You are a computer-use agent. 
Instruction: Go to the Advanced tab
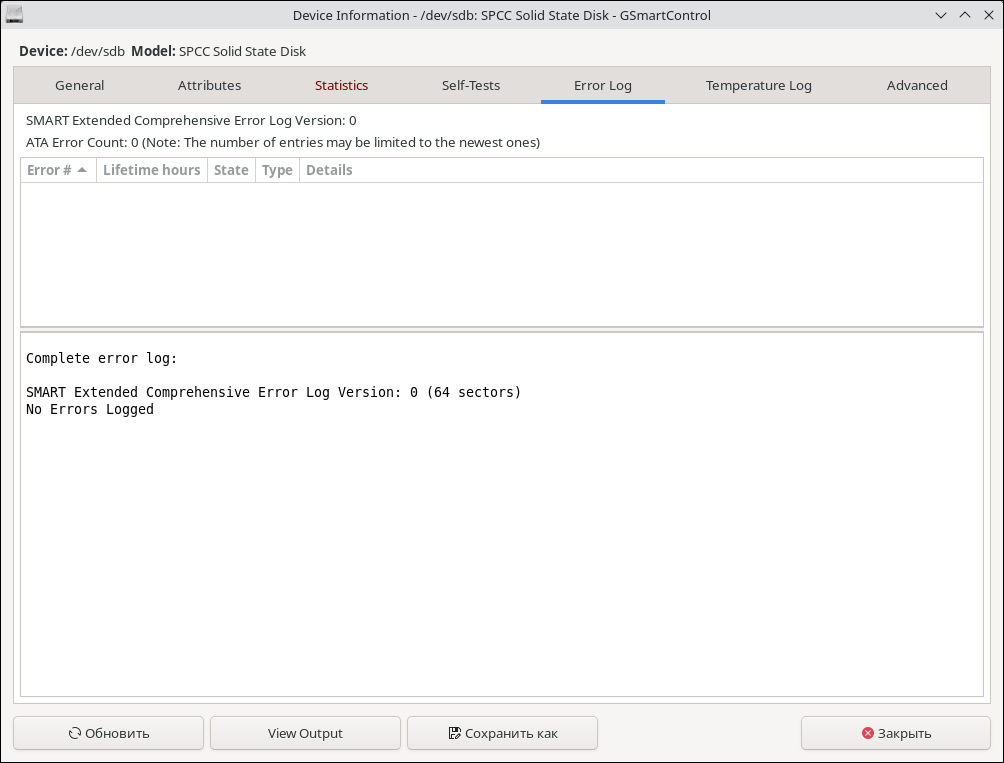[917, 86]
